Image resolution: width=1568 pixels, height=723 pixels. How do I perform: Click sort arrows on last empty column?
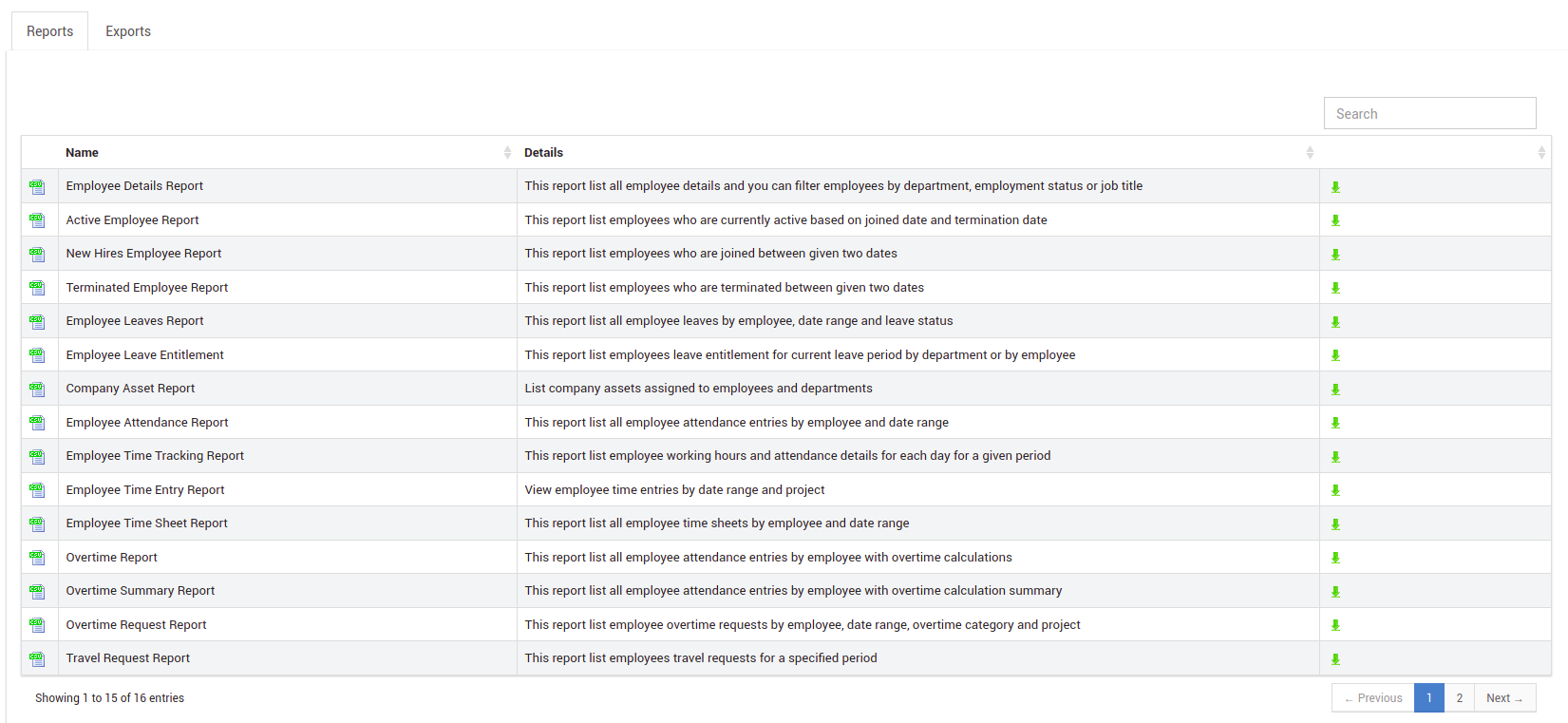1541,153
